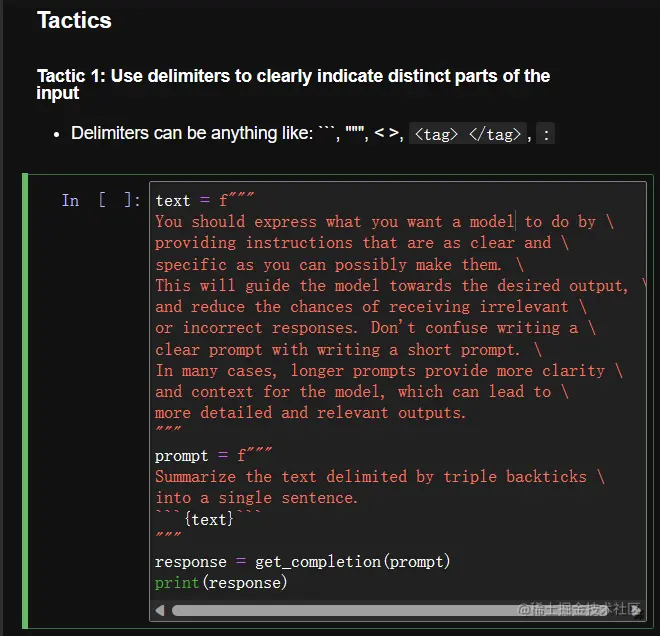The image size is (660, 636).
Task: Click the 'Tactic 1: Use delimiters' heading
Action: click(293, 84)
